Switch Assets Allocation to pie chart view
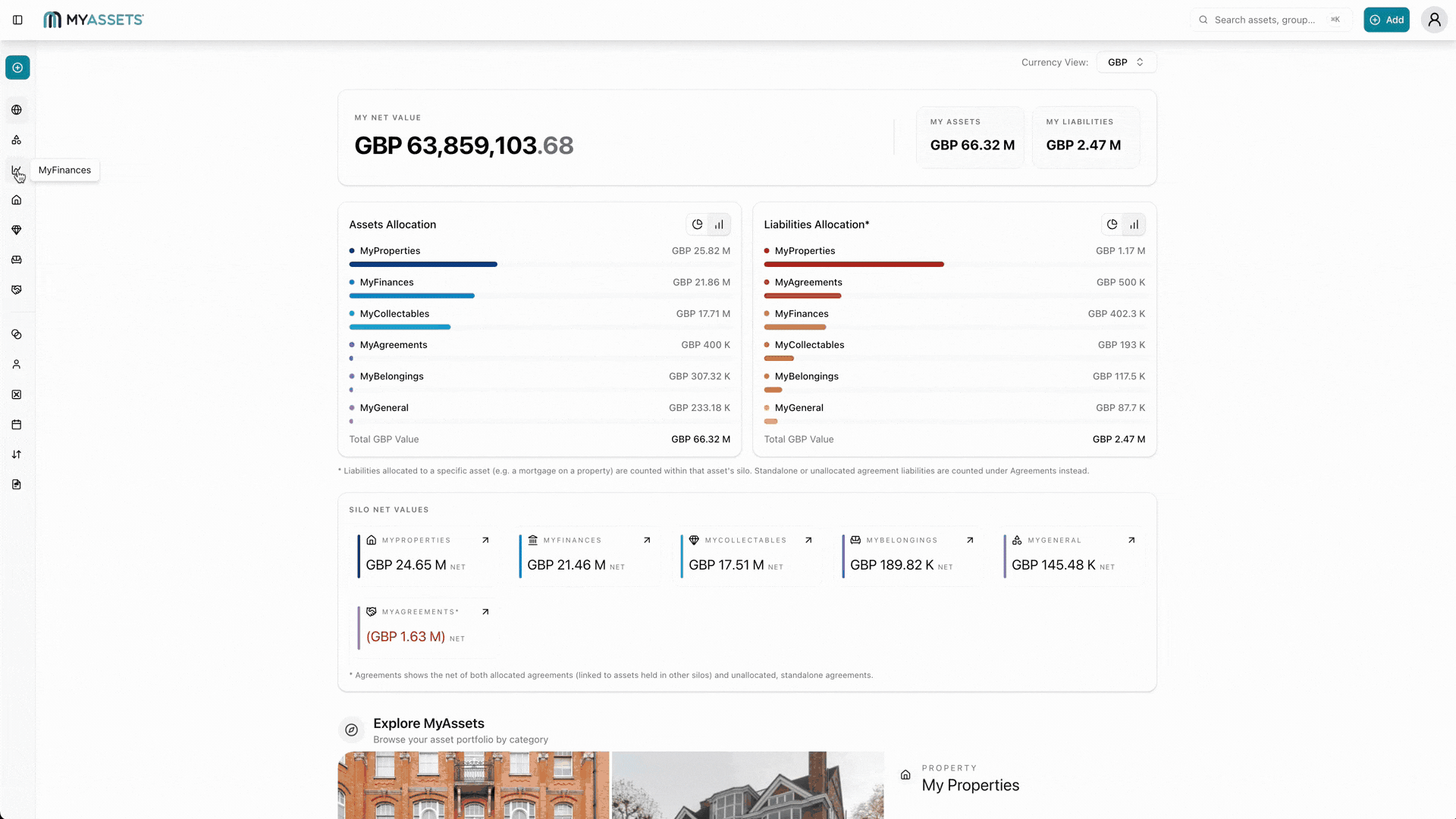Viewport: 1456px width, 819px height. click(x=697, y=224)
